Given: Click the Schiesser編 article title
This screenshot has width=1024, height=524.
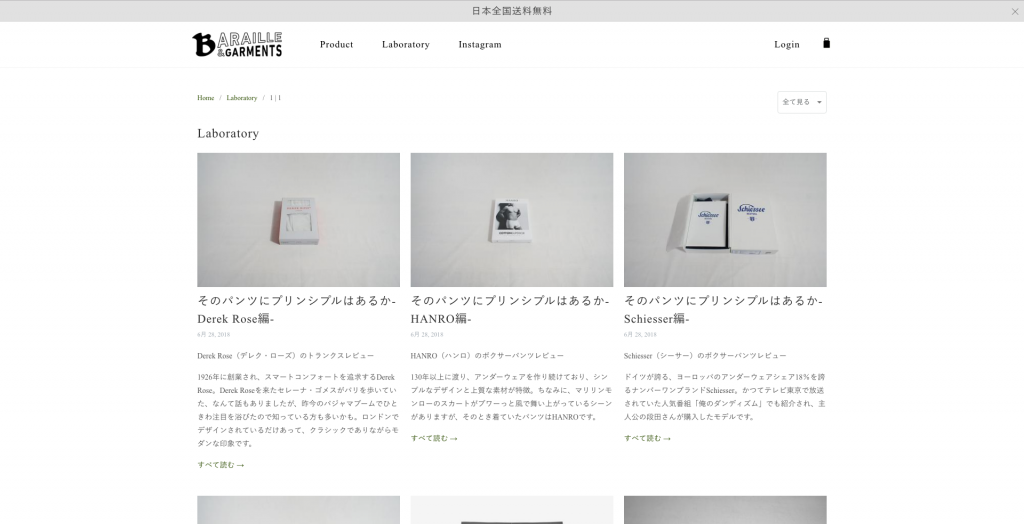Looking at the screenshot, I should [724, 310].
